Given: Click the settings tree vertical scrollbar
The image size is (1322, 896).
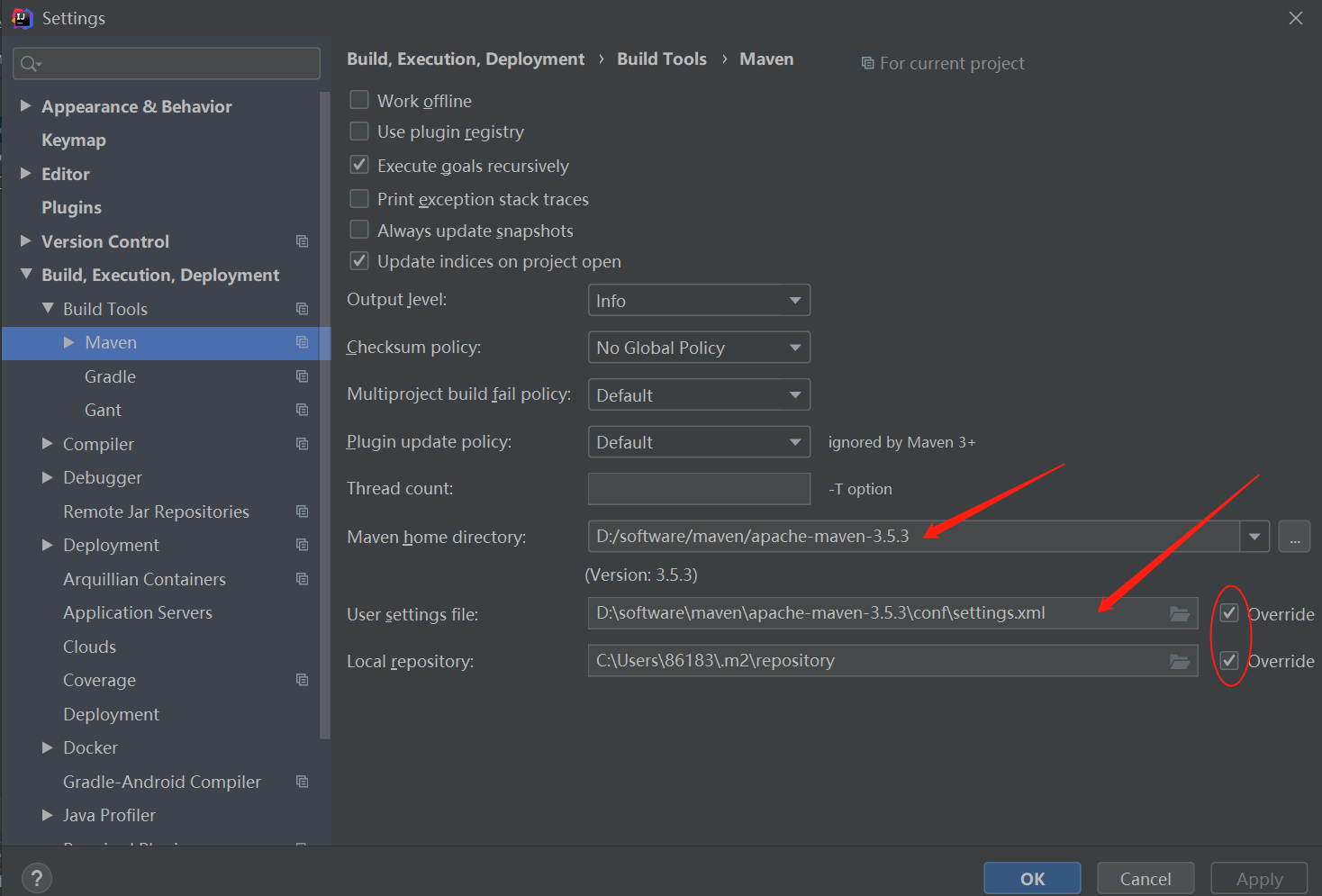Looking at the screenshot, I should click(325, 414).
